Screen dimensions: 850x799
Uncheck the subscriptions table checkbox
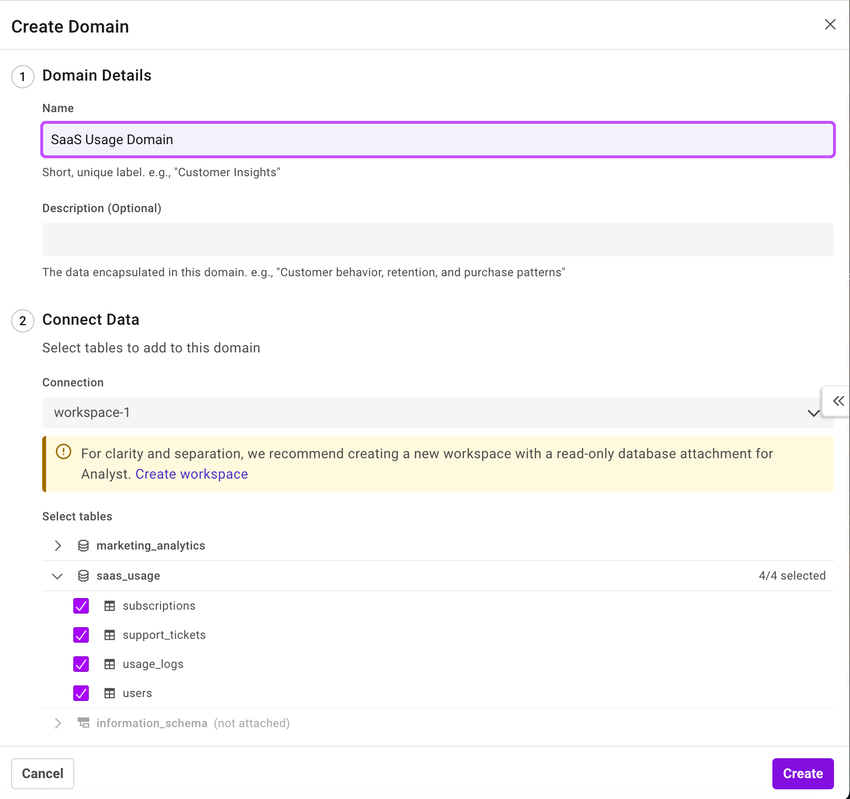[81, 605]
